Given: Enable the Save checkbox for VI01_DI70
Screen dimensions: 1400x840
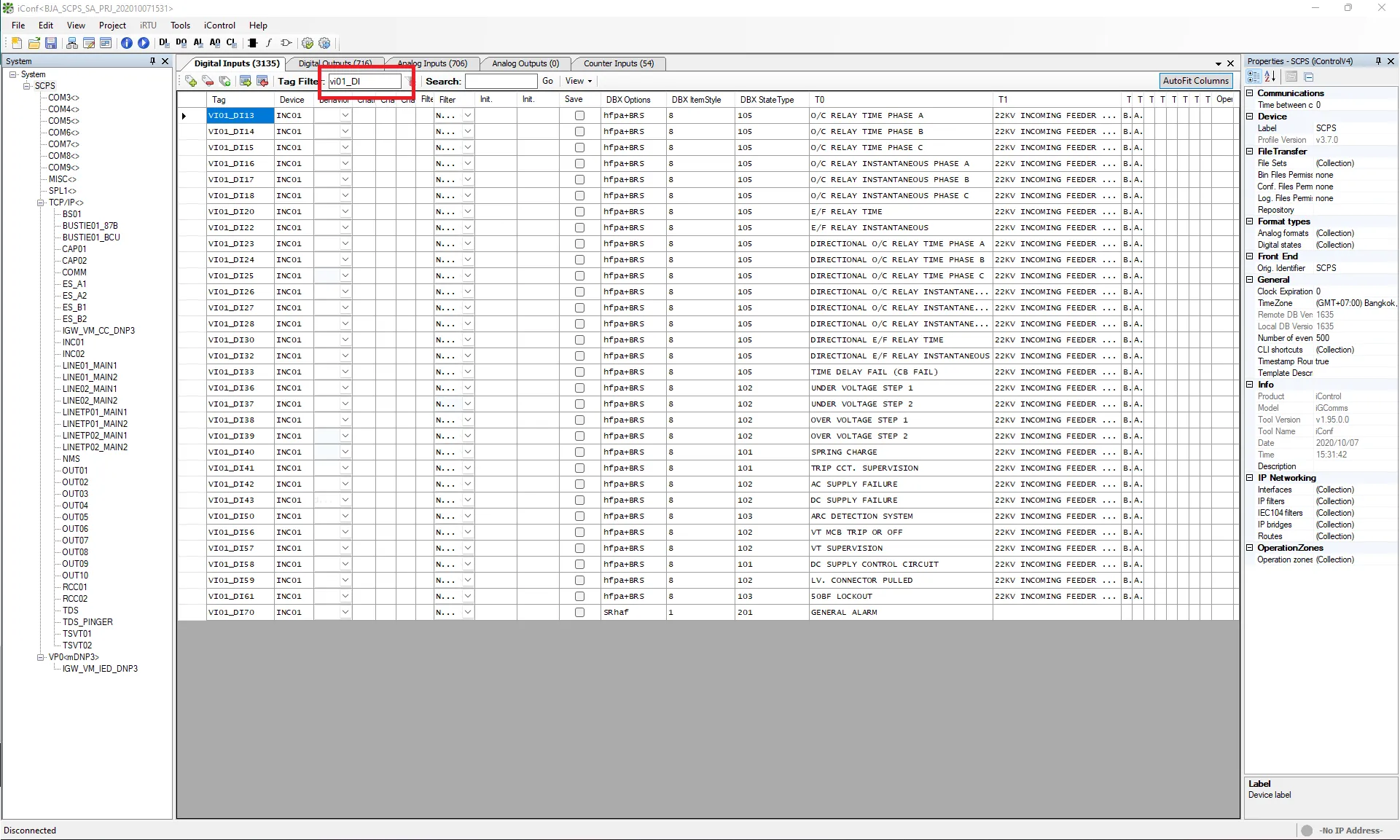Looking at the screenshot, I should click(x=579, y=613).
